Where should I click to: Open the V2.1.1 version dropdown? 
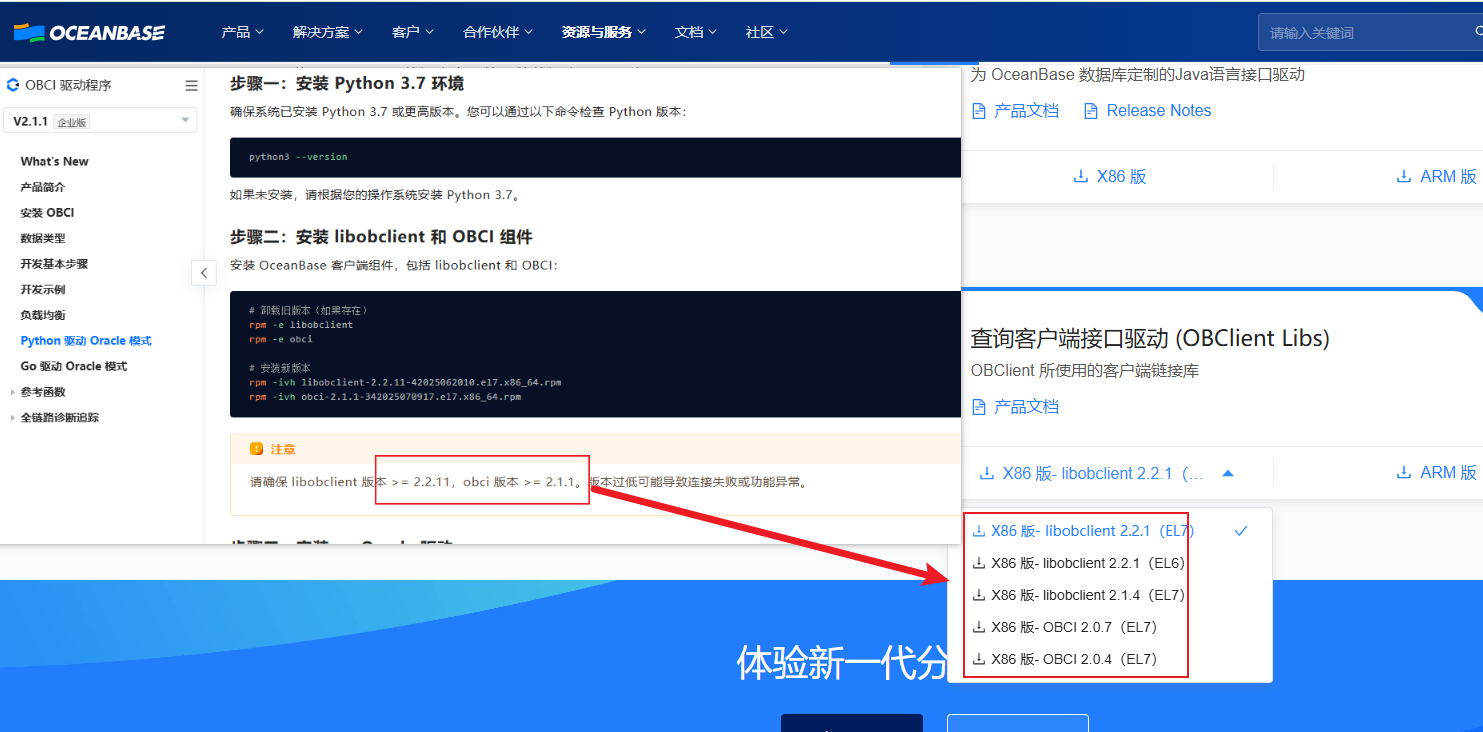[x=100, y=121]
